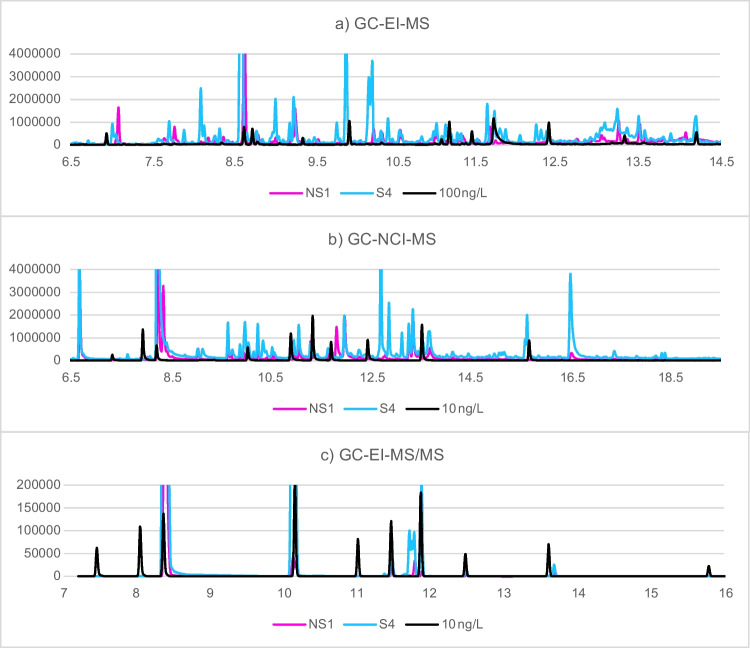Click the 7.5 x-axis label in GC-EI-MS chart

(x=154, y=162)
